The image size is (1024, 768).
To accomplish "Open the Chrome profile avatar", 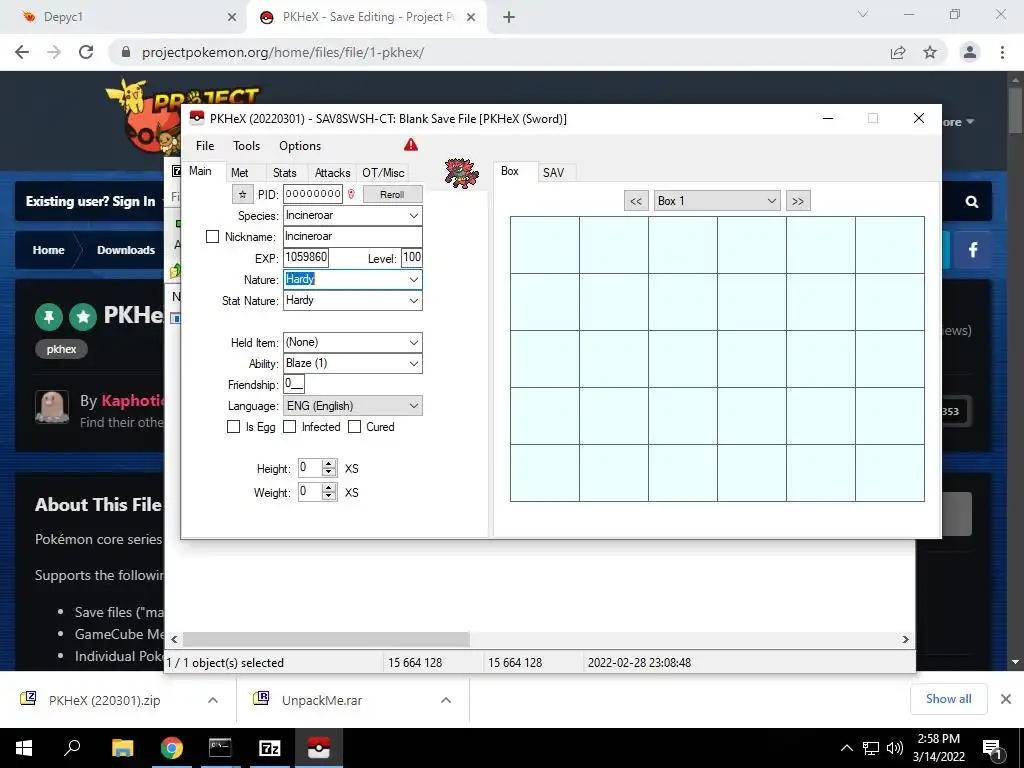I will 970,52.
